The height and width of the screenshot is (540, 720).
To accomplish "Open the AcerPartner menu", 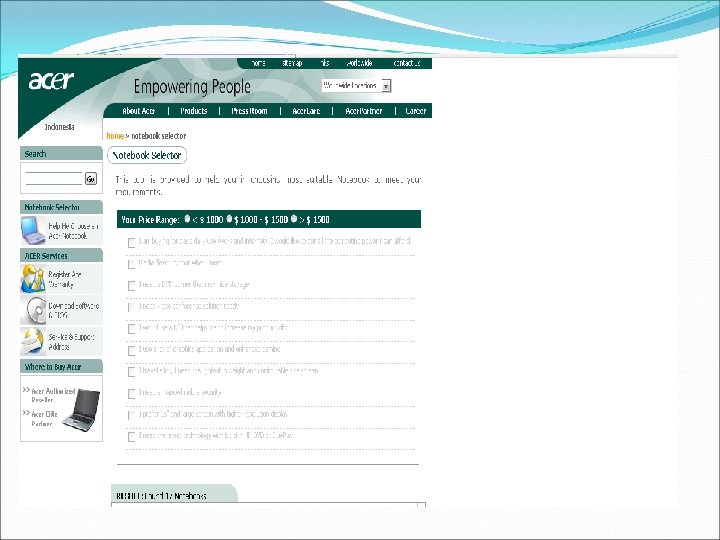I will [x=364, y=111].
